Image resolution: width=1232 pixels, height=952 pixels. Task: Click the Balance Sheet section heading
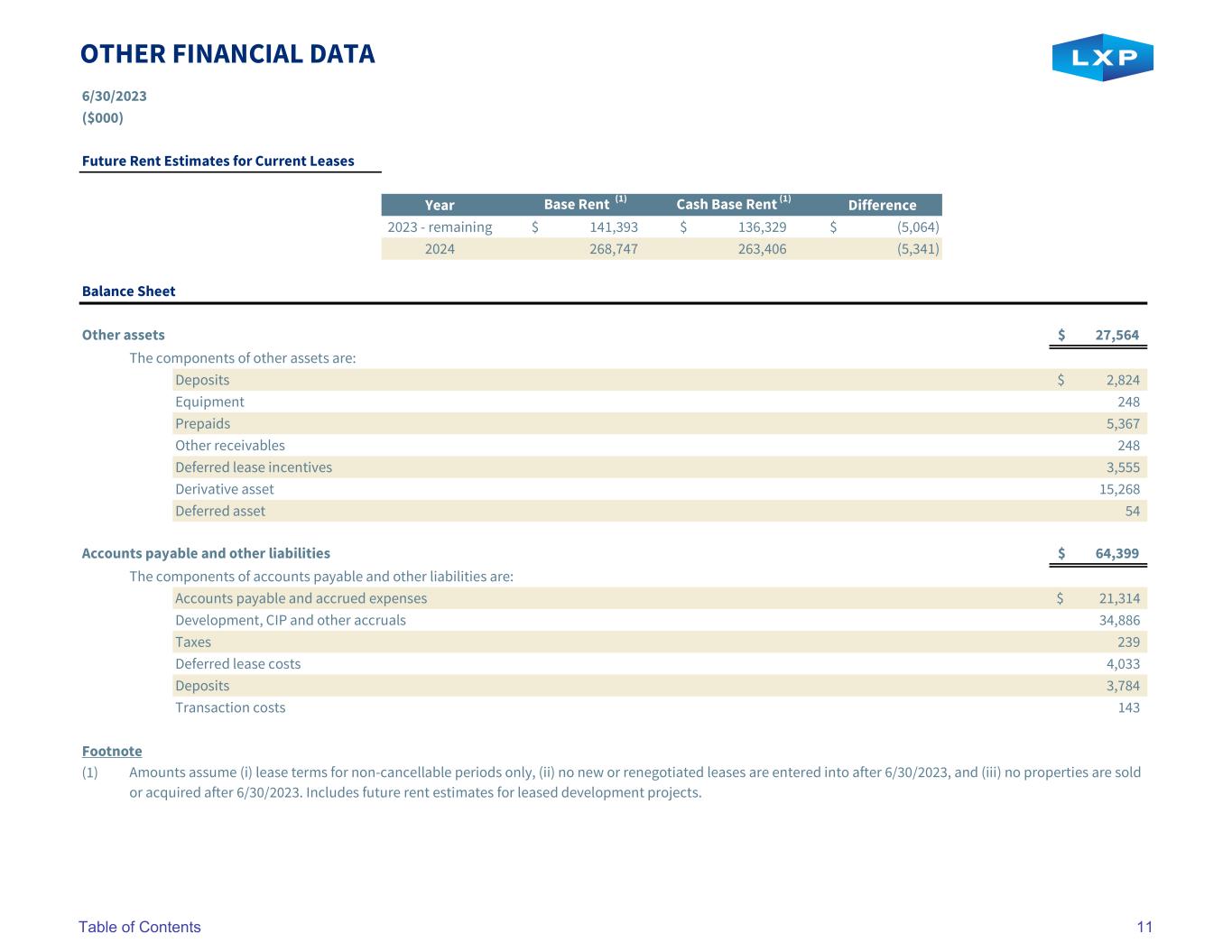[x=129, y=291]
